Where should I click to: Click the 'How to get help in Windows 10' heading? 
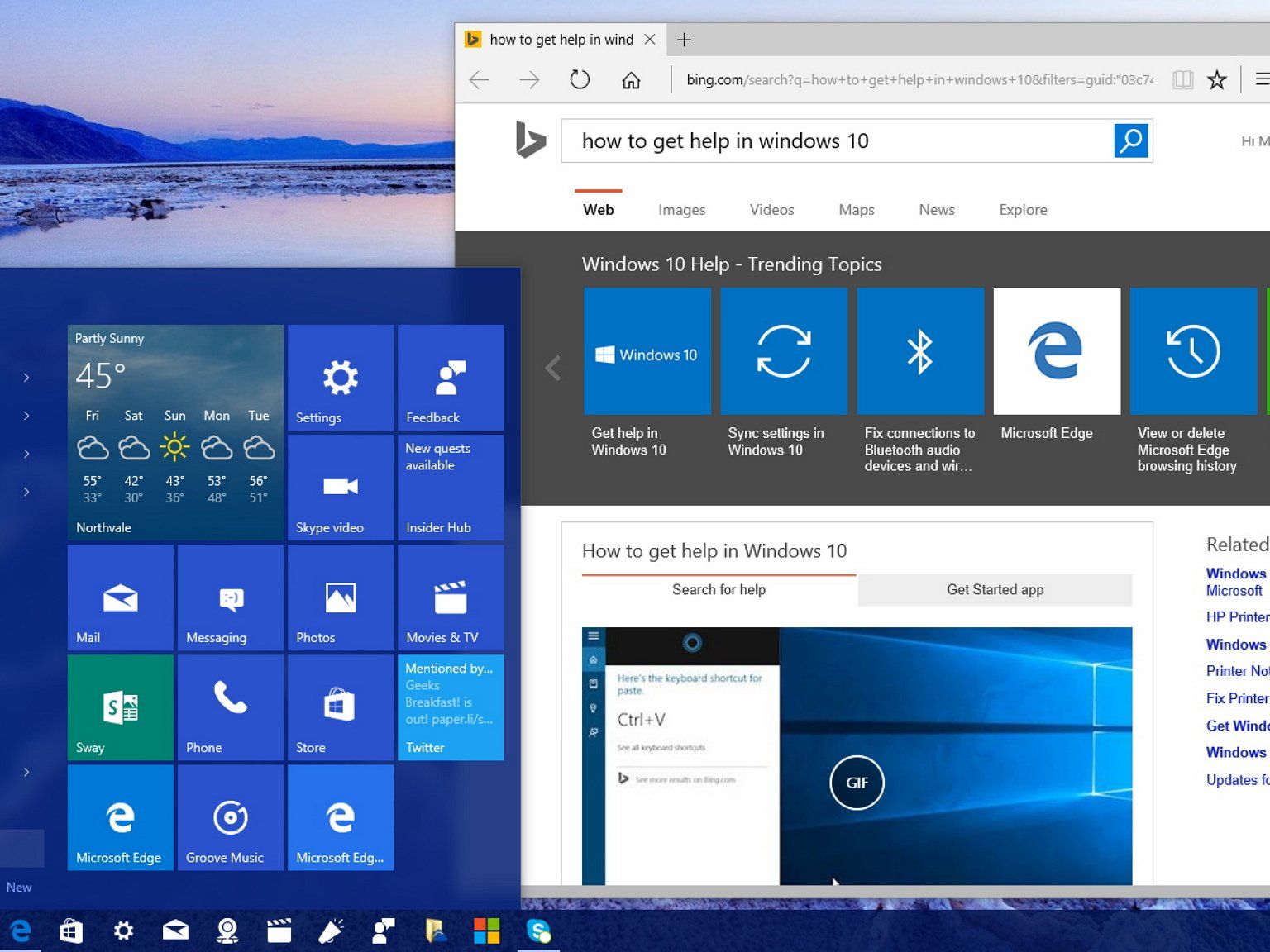pyautogui.click(x=714, y=551)
